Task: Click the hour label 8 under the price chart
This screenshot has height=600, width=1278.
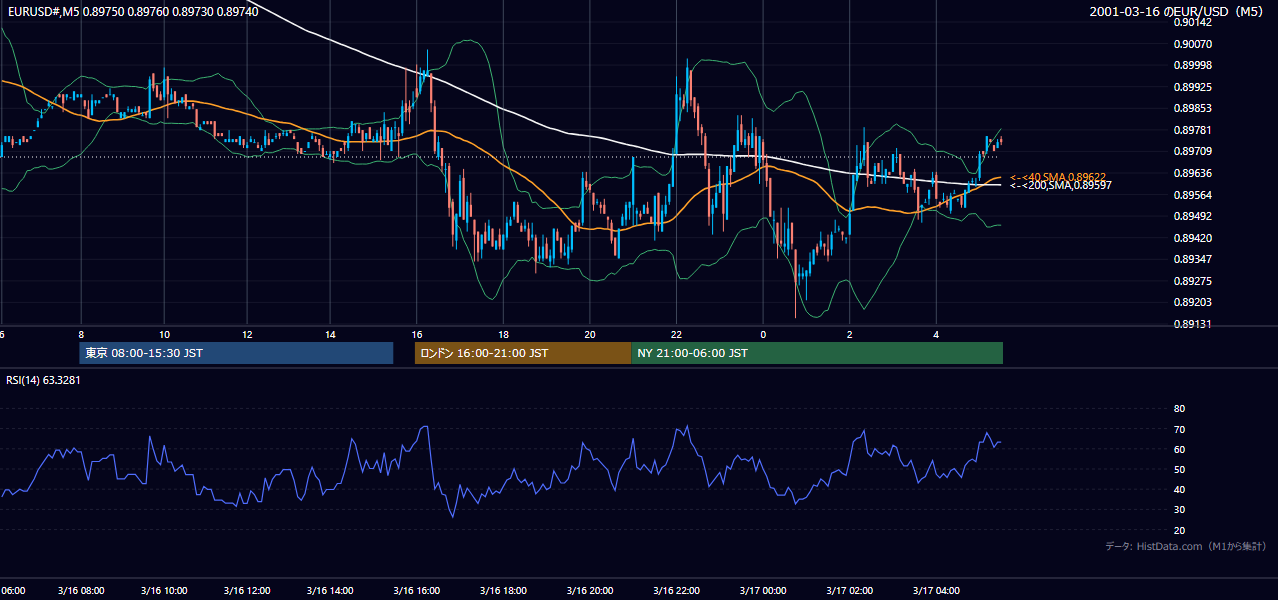Action: tap(81, 334)
